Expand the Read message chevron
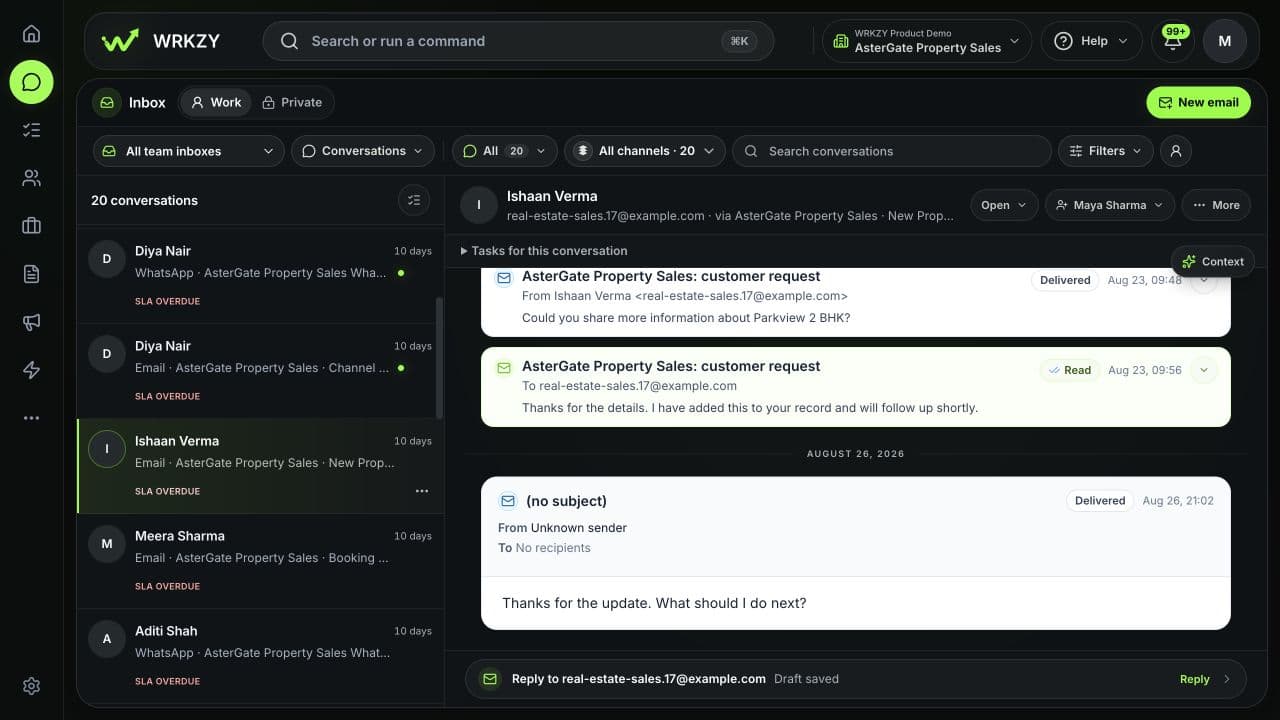The width and height of the screenshot is (1280, 720). [x=1204, y=370]
